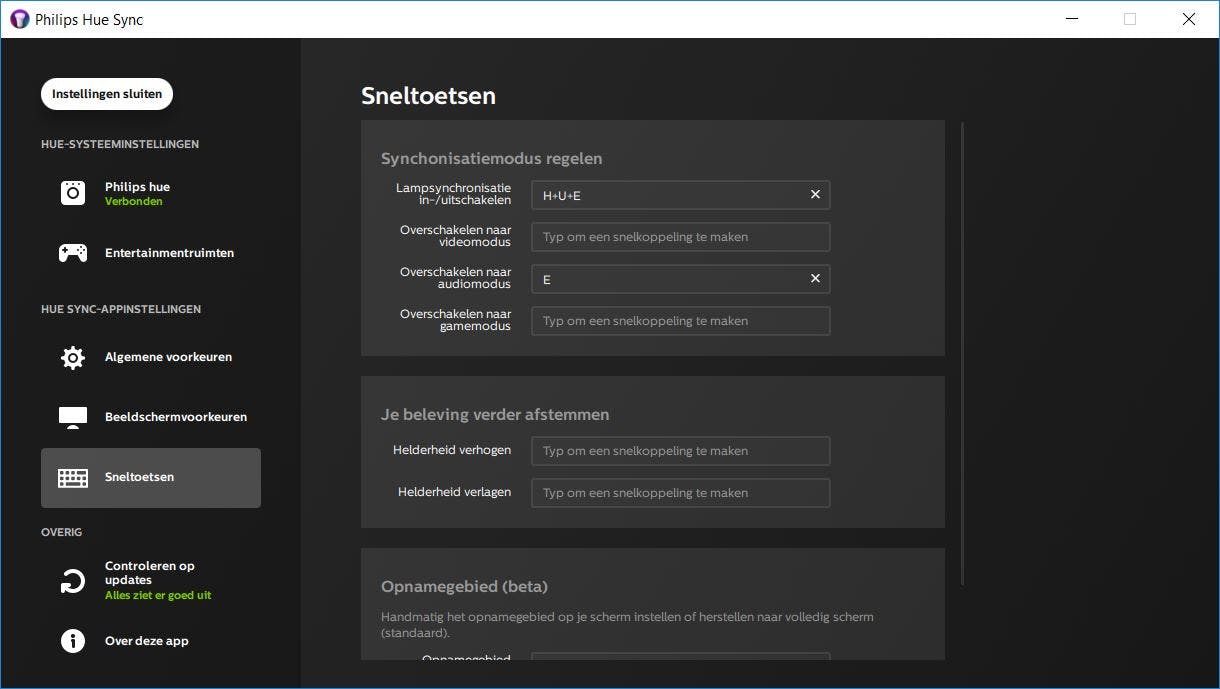Click the Controleren op updates refresh icon
This screenshot has height=689, width=1220.
coord(73,580)
